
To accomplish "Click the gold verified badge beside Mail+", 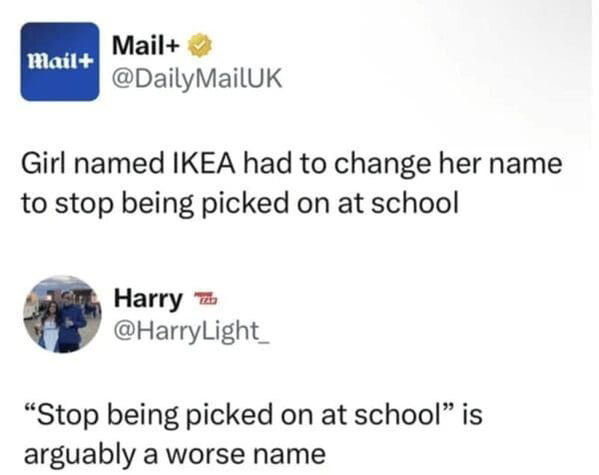I will coord(199,45).
